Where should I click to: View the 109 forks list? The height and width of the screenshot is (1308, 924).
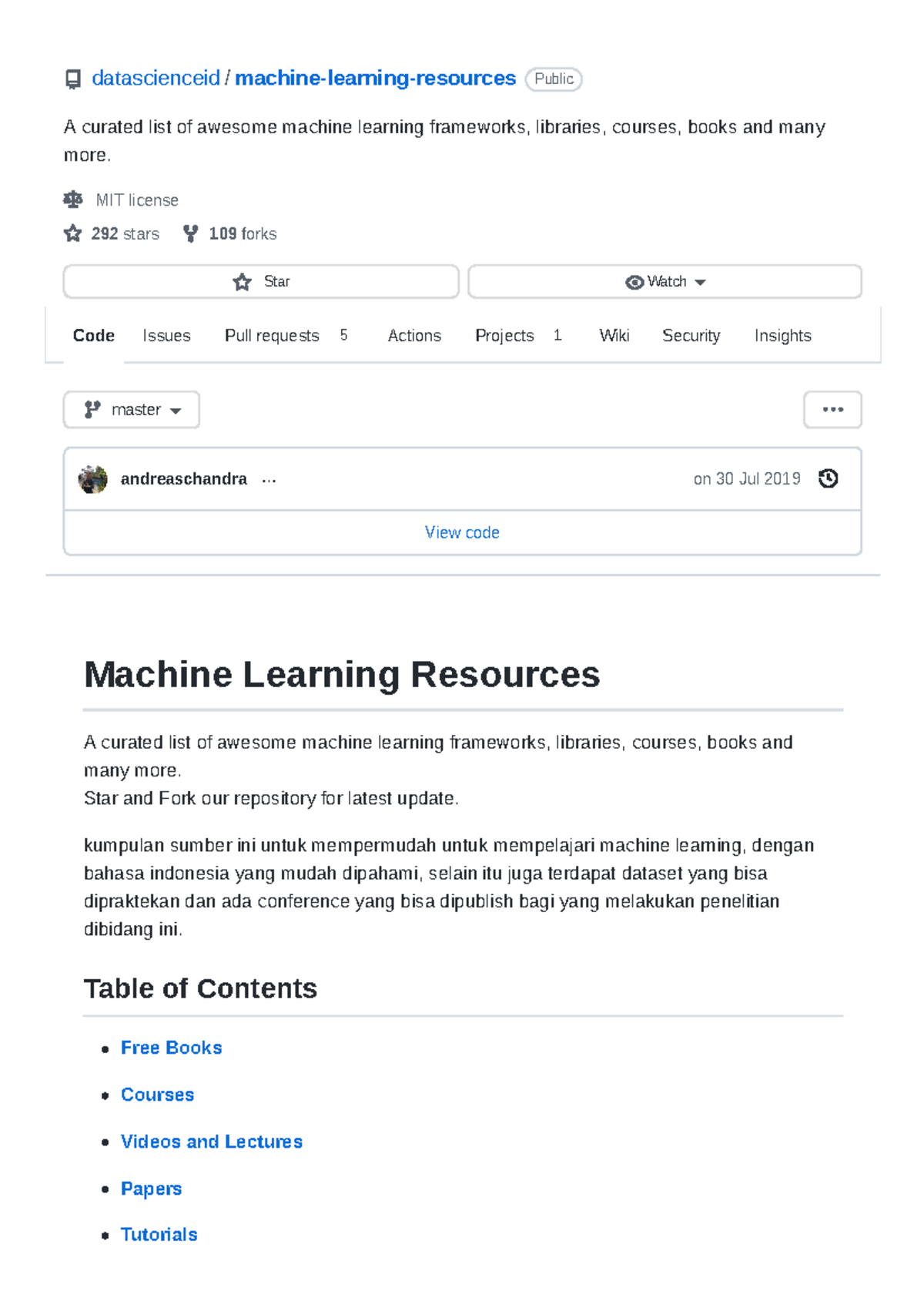pyautogui.click(x=243, y=233)
